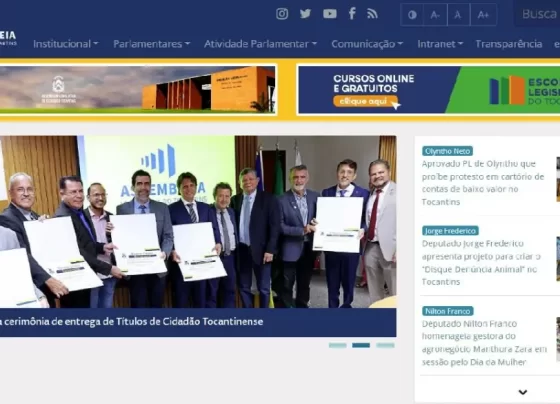This screenshot has width=560, height=404.
Task: Read Nilton Franco homenageia gestora news
Action: [484, 343]
